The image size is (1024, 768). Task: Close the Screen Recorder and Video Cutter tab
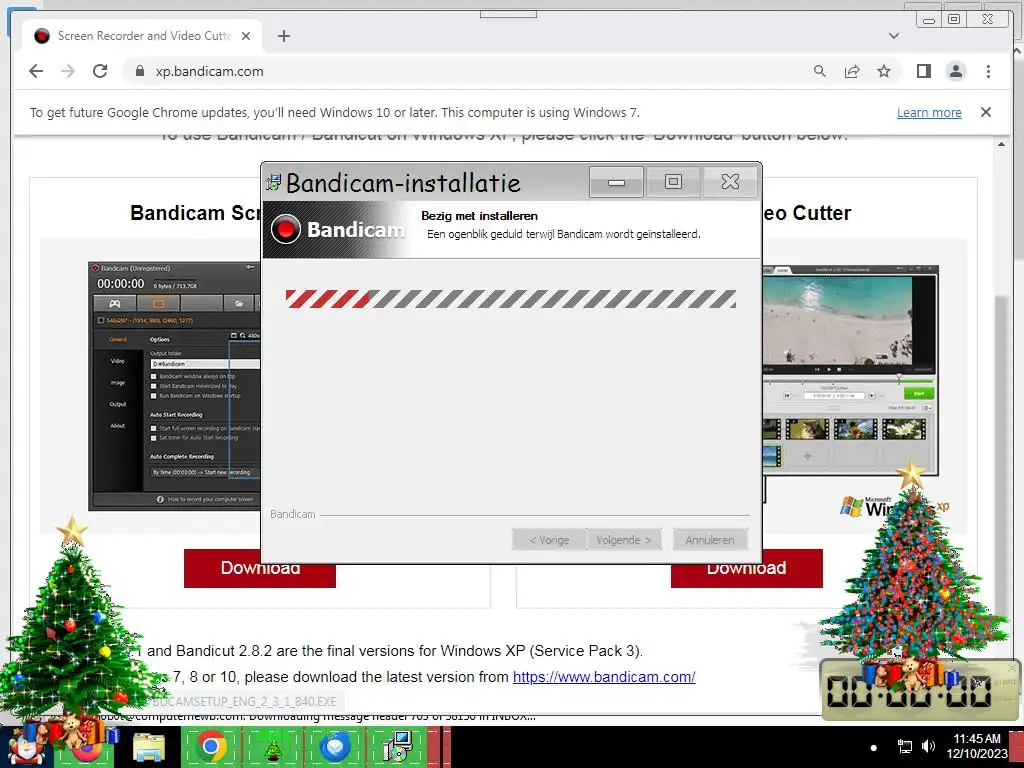(246, 36)
